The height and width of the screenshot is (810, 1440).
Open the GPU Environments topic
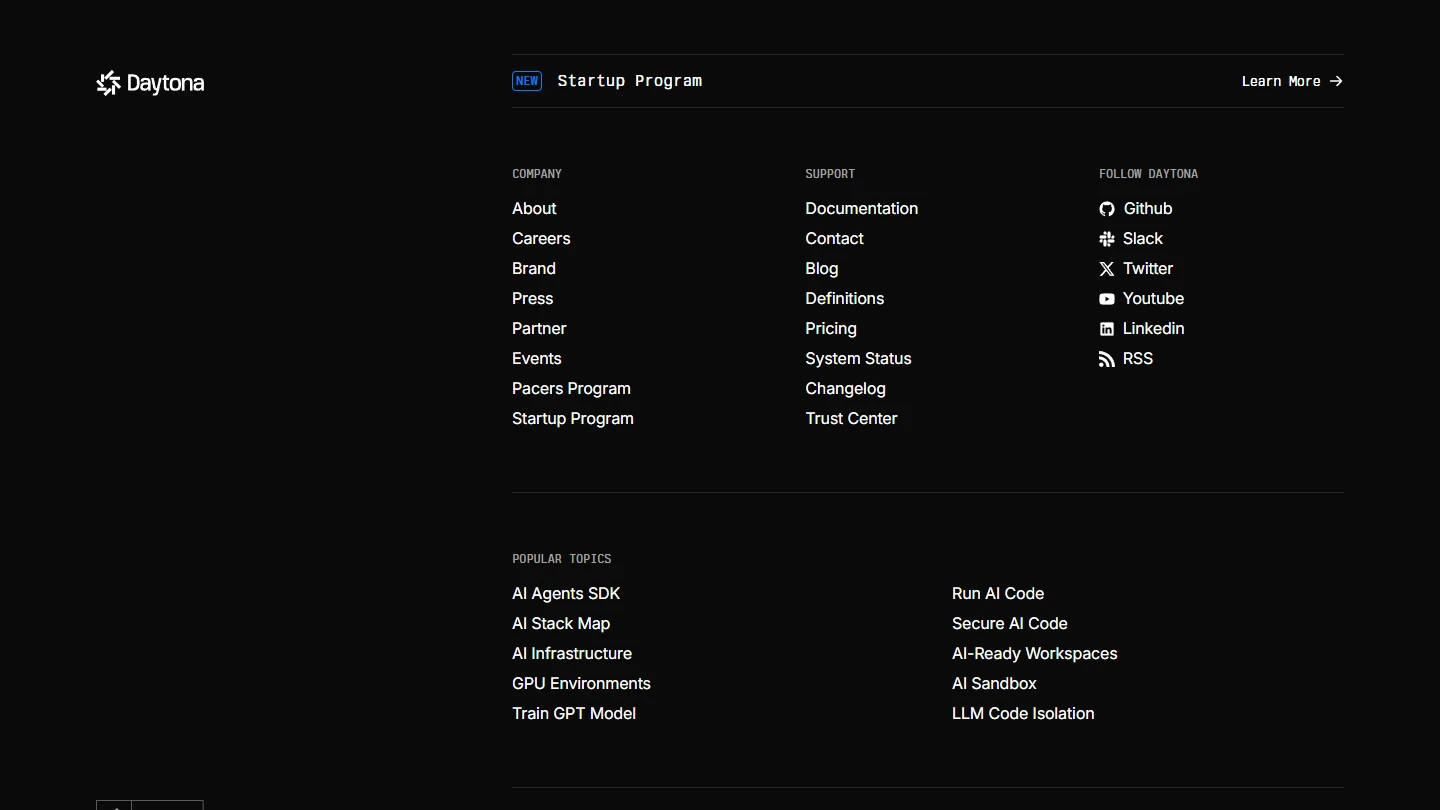click(581, 683)
